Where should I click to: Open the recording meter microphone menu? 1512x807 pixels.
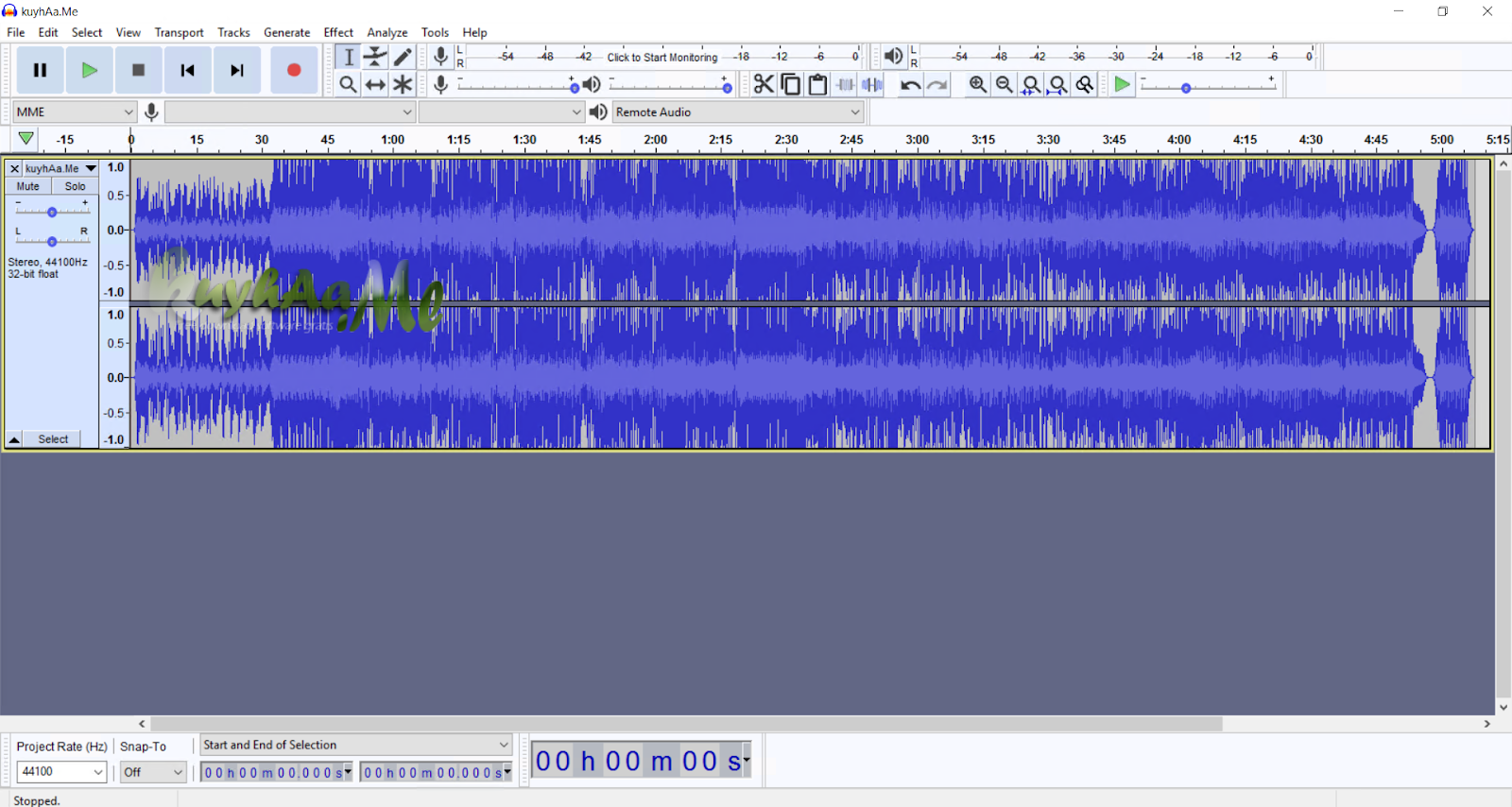(440, 57)
